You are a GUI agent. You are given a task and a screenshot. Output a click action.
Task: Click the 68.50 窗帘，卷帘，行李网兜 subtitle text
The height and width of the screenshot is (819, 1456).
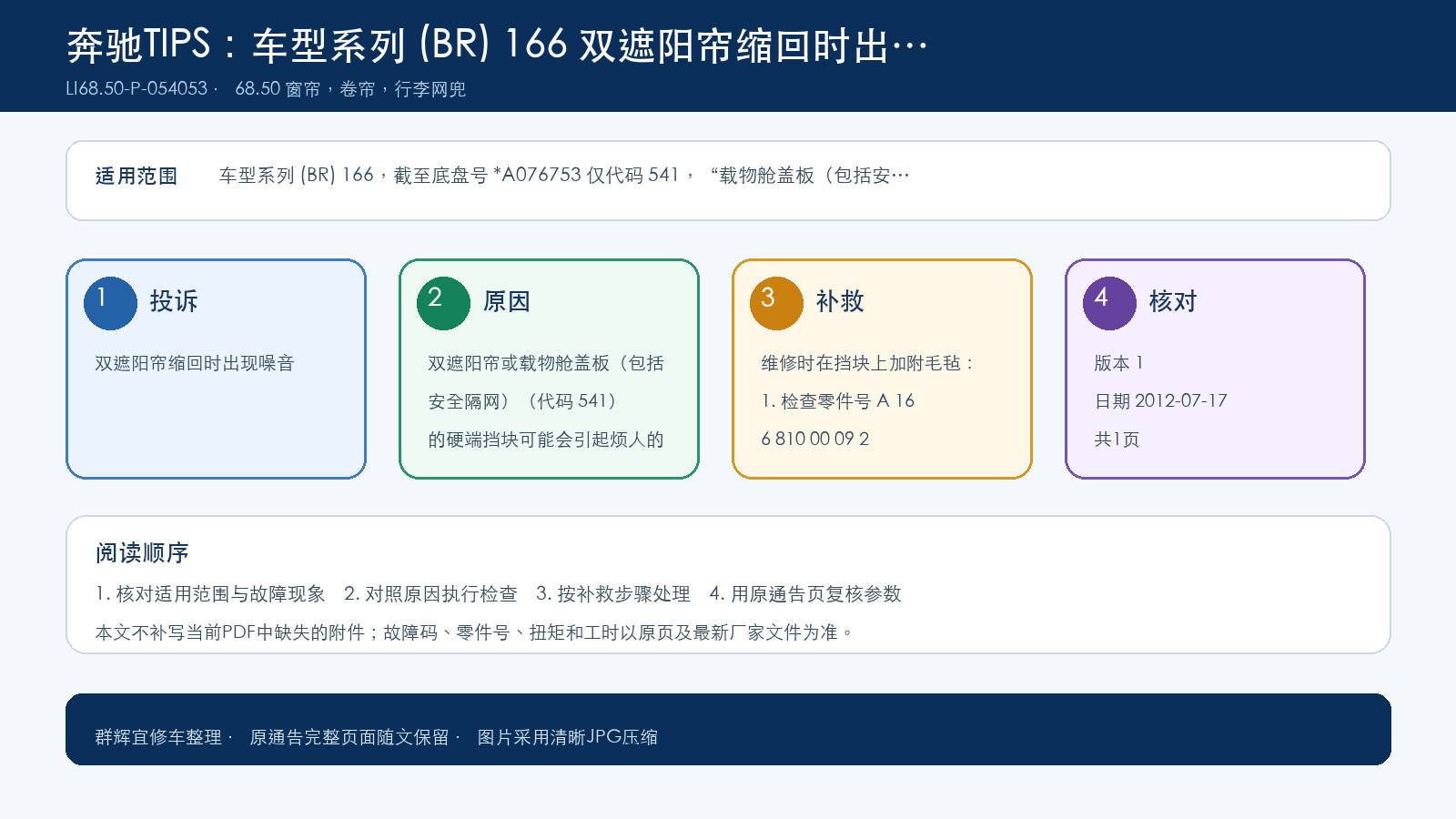coord(350,89)
